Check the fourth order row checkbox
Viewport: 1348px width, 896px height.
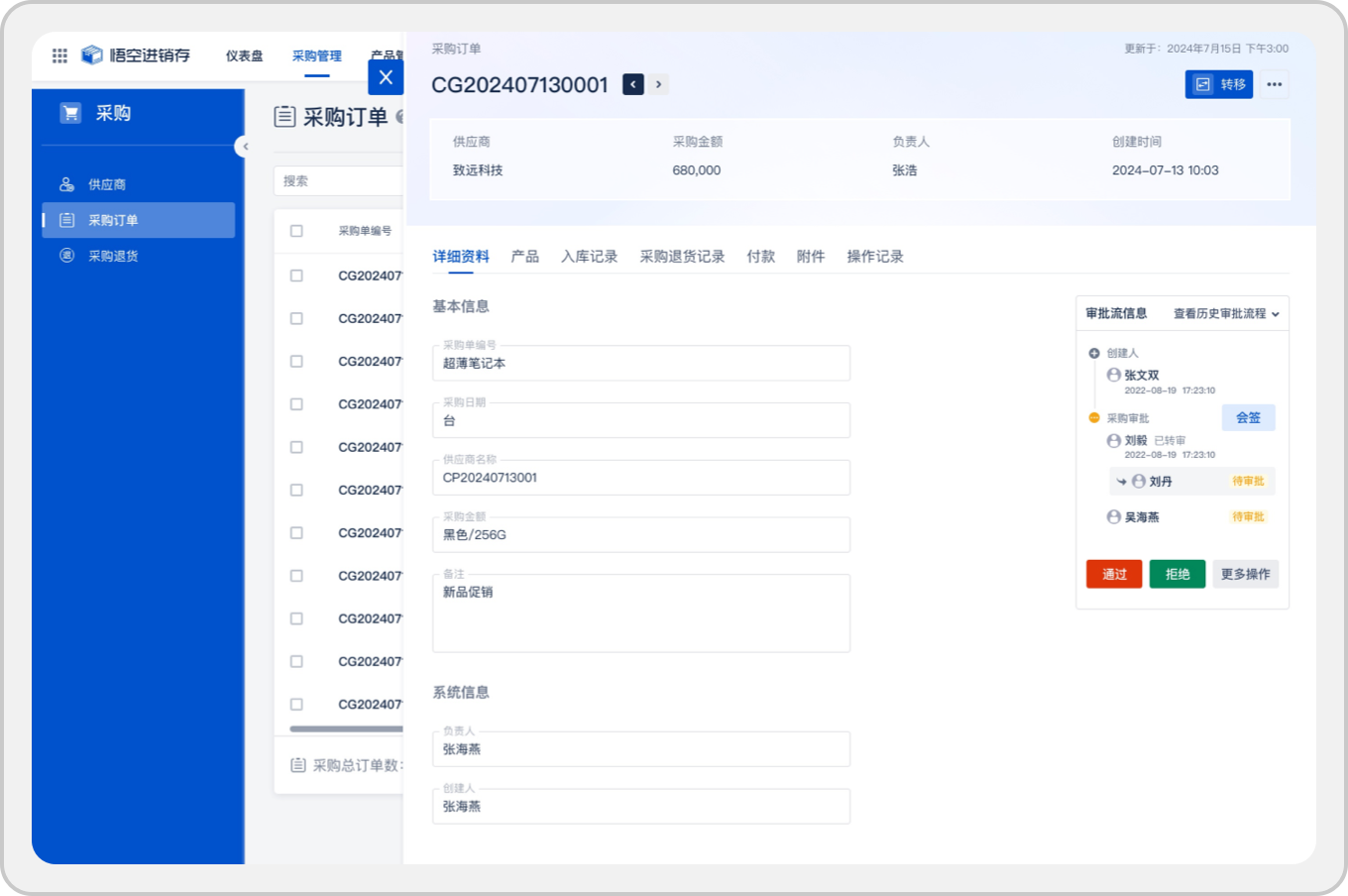(x=296, y=404)
